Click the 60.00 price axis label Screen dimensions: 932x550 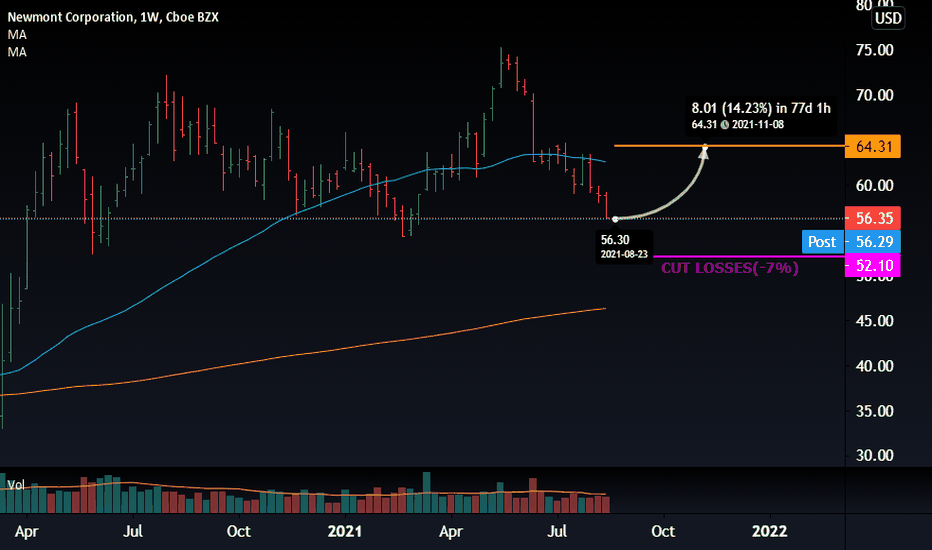(x=874, y=186)
